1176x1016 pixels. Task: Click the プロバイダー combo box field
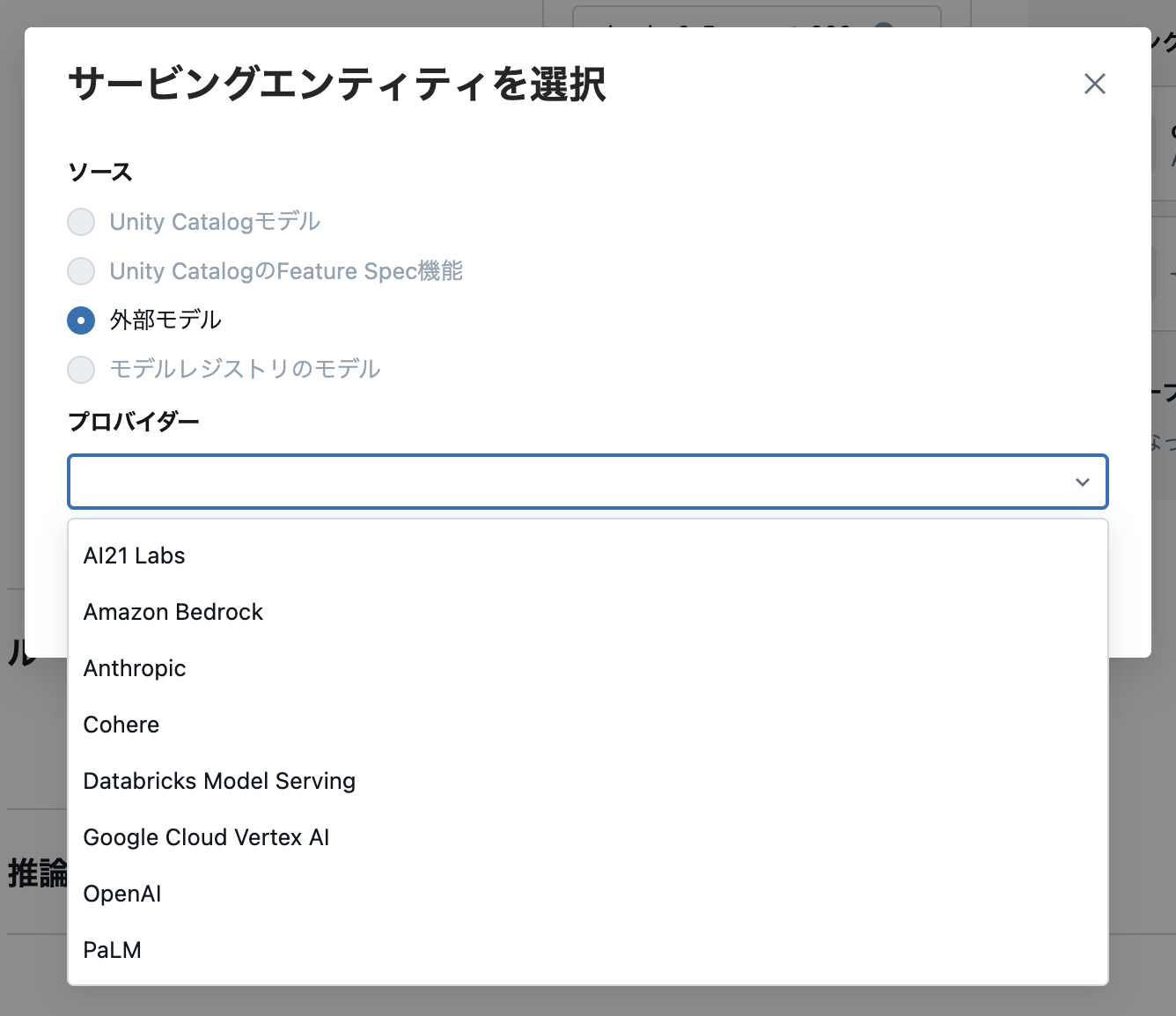pyautogui.click(x=587, y=482)
